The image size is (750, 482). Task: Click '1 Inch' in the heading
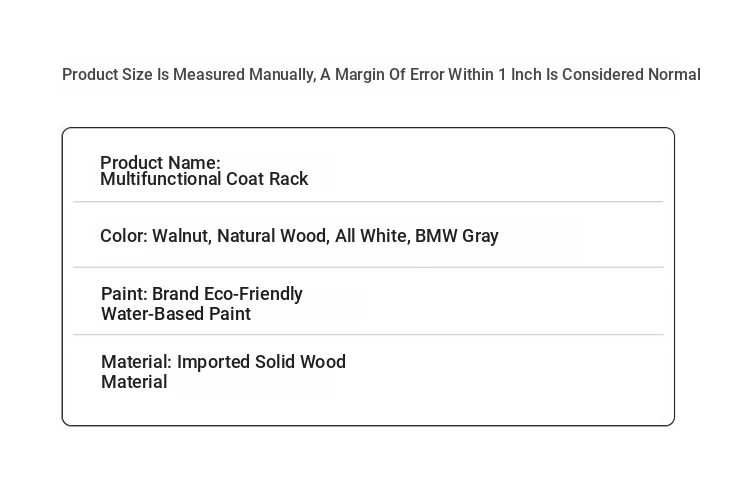tap(520, 75)
